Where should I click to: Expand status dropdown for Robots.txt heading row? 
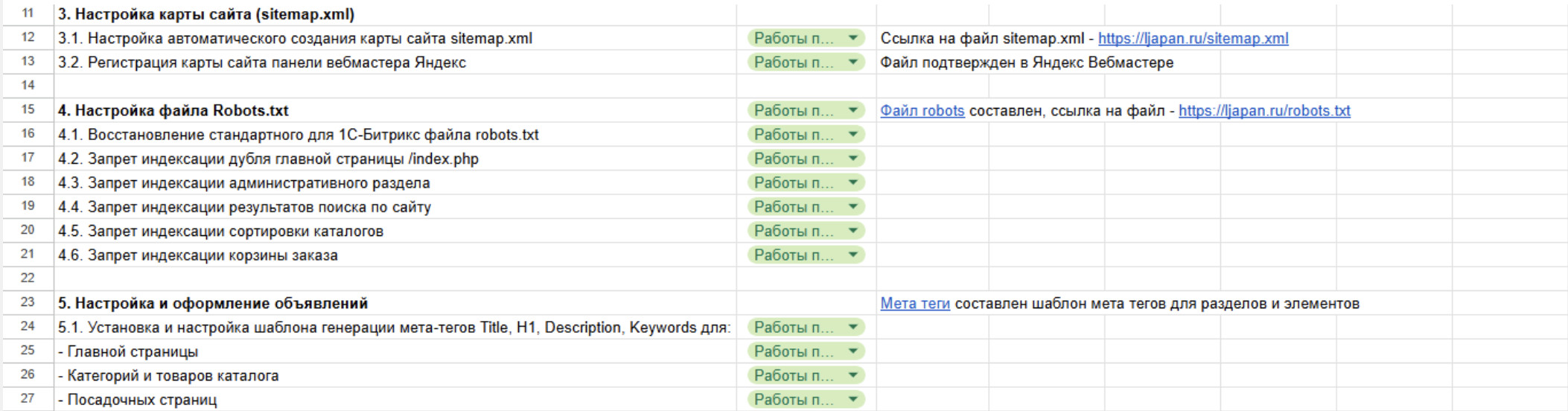pos(852,111)
